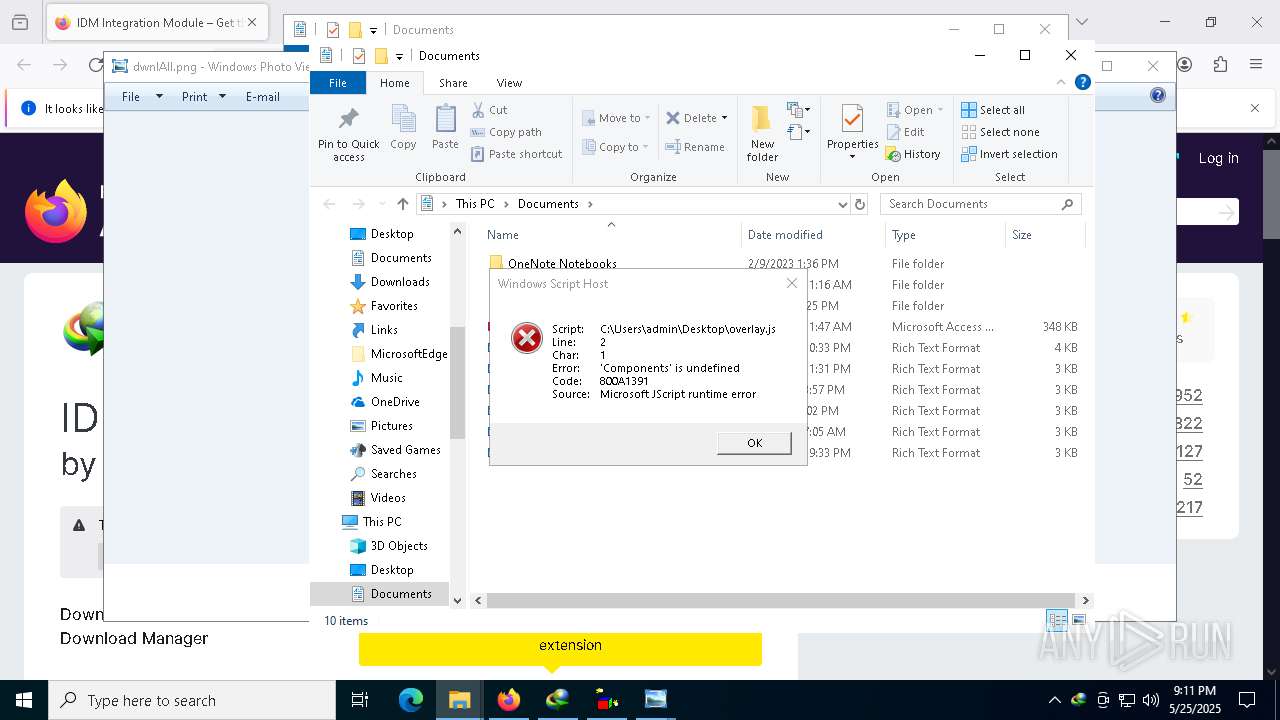
Task: Sort by the Type column header
Action: [x=945, y=235]
